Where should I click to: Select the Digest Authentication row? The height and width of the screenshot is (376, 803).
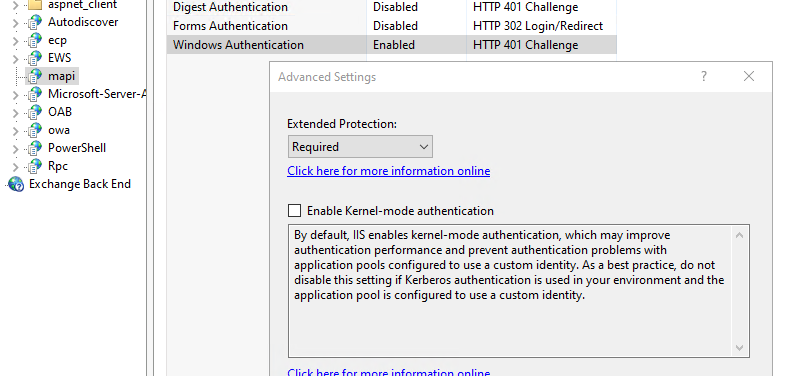(x=392, y=7)
